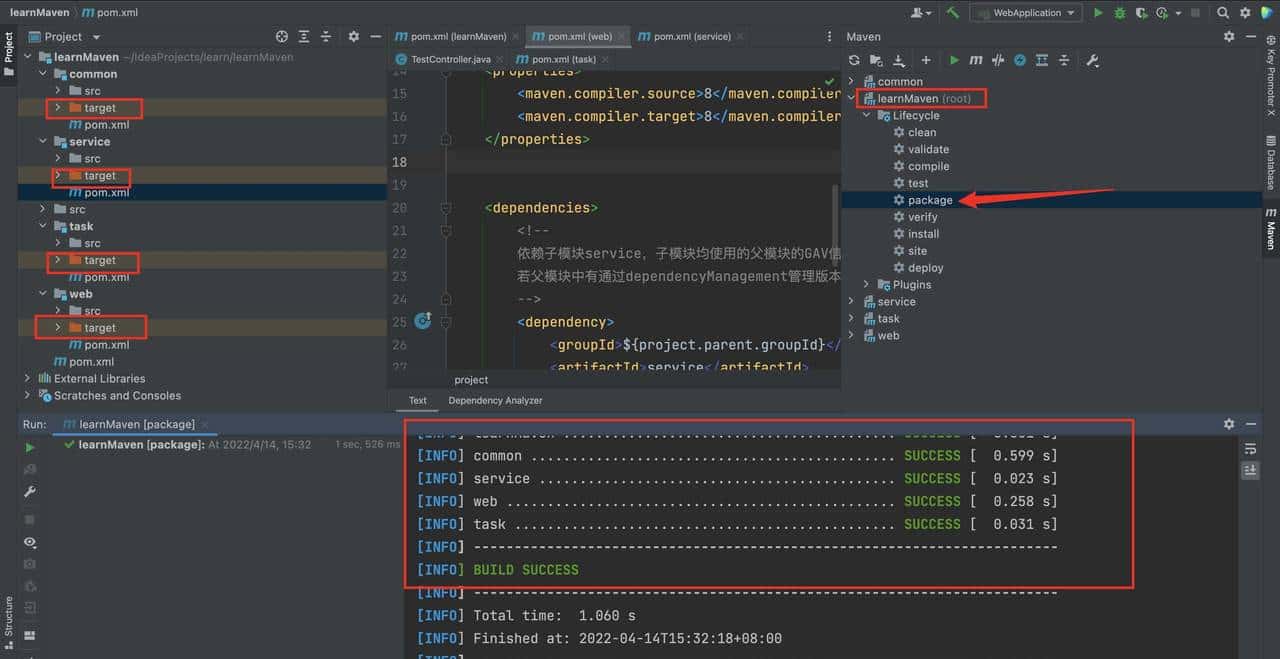Click Reload All Maven Projects icon

(x=854, y=60)
